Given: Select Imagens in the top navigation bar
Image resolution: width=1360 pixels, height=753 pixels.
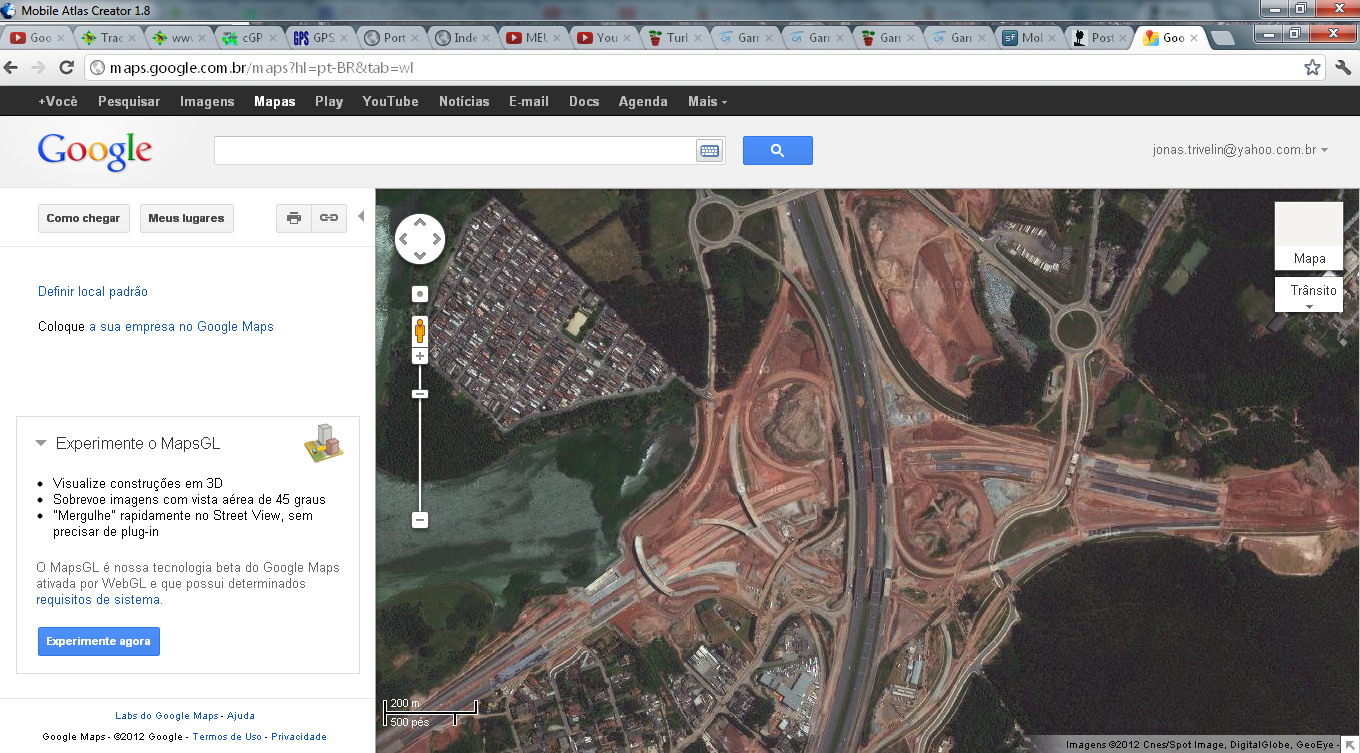Looking at the screenshot, I should pos(207,101).
